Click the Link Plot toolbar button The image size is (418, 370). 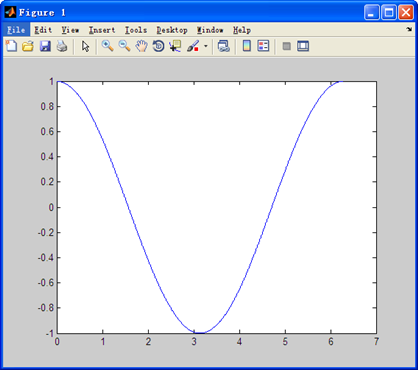pyautogui.click(x=224, y=46)
